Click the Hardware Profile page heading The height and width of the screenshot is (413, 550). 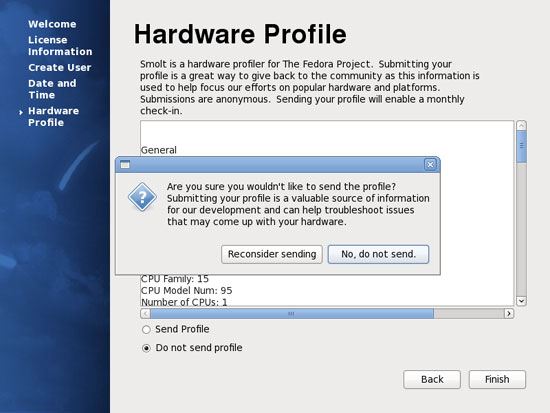coord(240,34)
